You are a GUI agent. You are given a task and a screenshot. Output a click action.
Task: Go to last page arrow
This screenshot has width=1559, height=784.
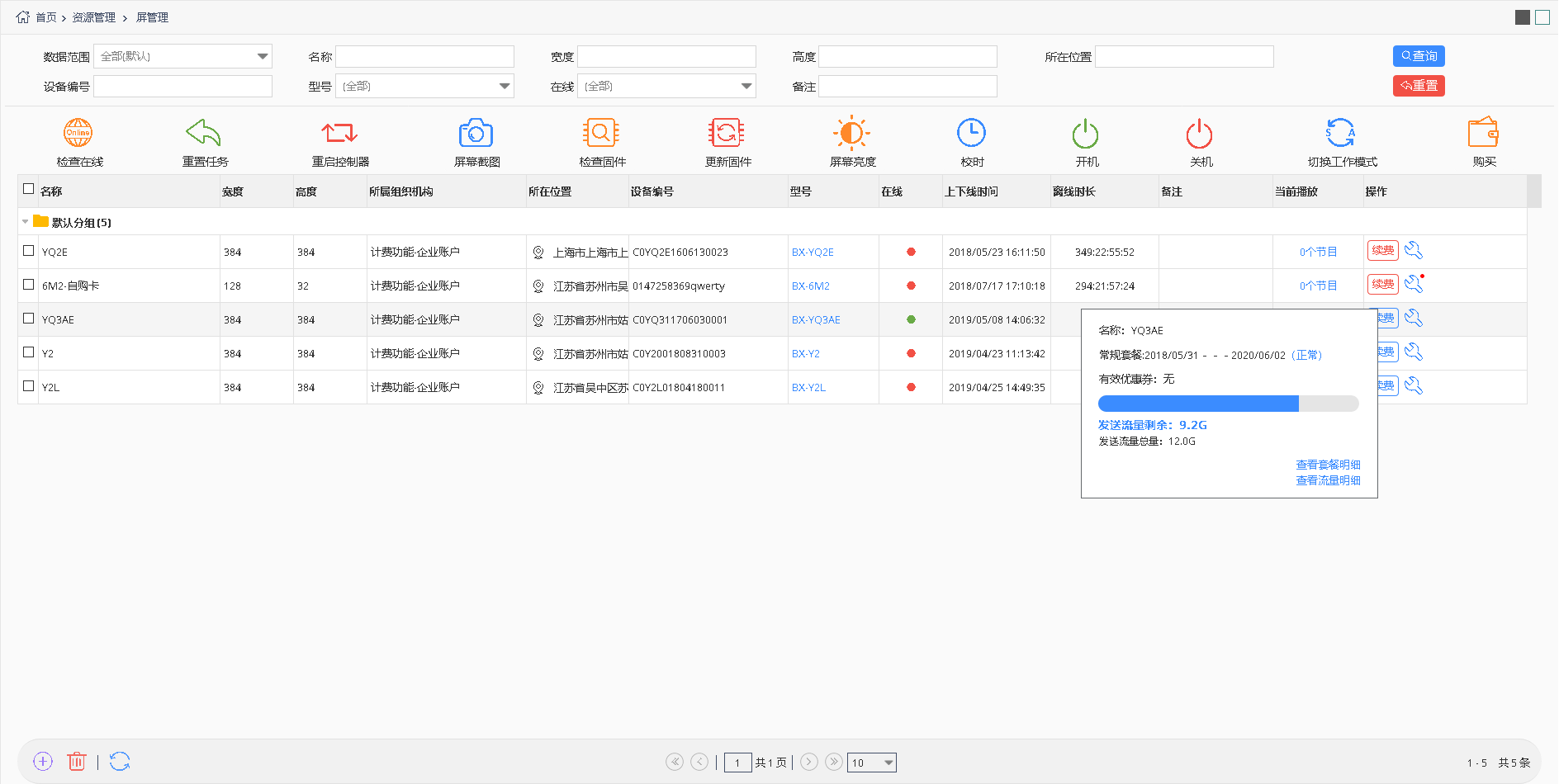click(834, 762)
